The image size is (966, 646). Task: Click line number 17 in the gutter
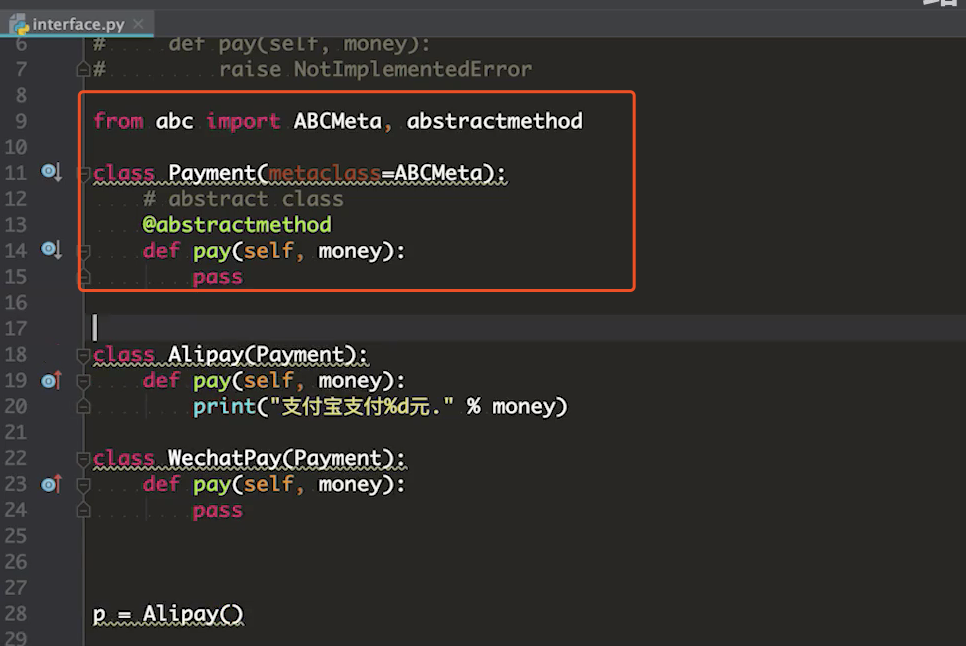coord(16,328)
